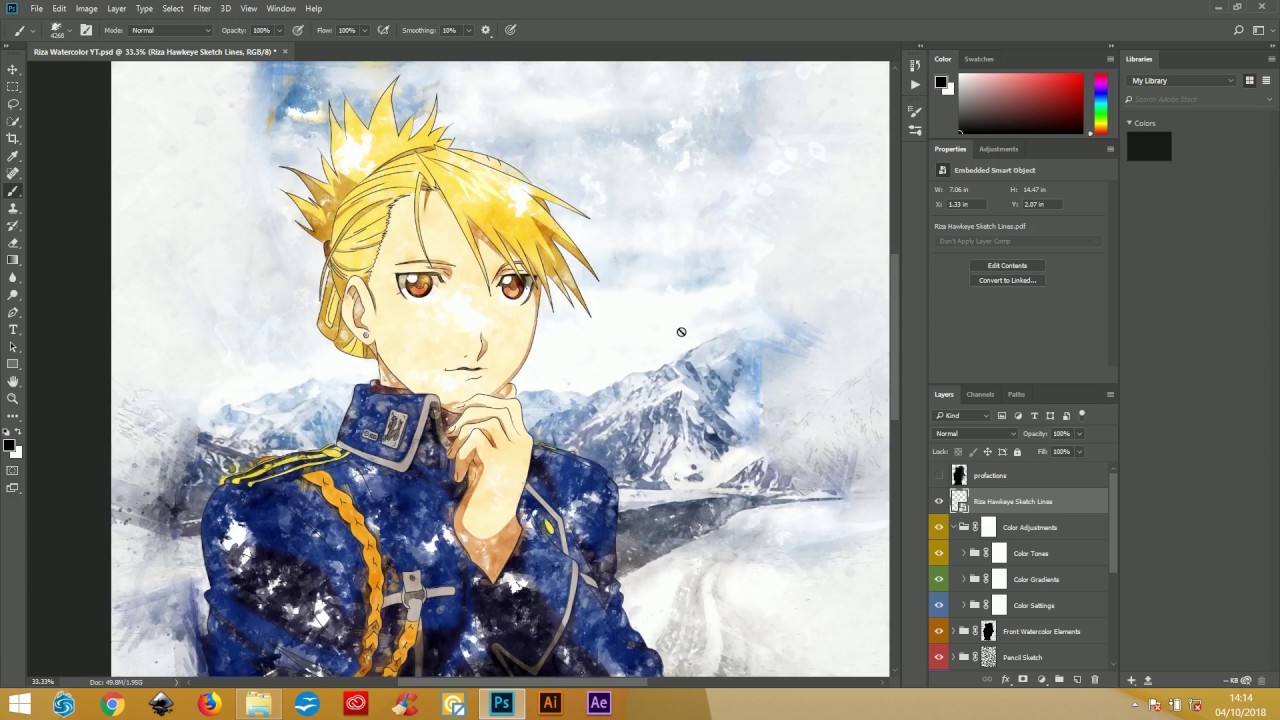Expand the Color Tones group
The height and width of the screenshot is (720, 1280).
click(964, 553)
